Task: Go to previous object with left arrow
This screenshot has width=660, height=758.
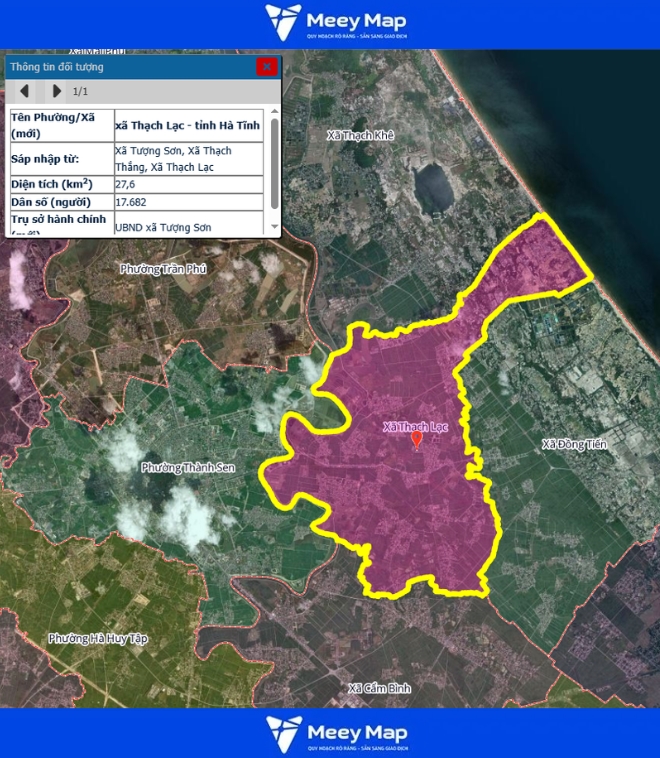Action: [x=25, y=91]
